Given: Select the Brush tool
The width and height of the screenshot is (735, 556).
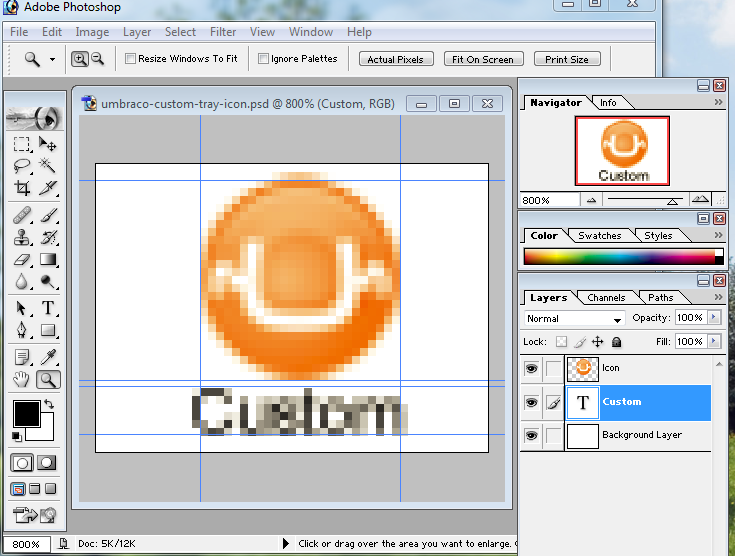Looking at the screenshot, I should pyautogui.click(x=47, y=216).
